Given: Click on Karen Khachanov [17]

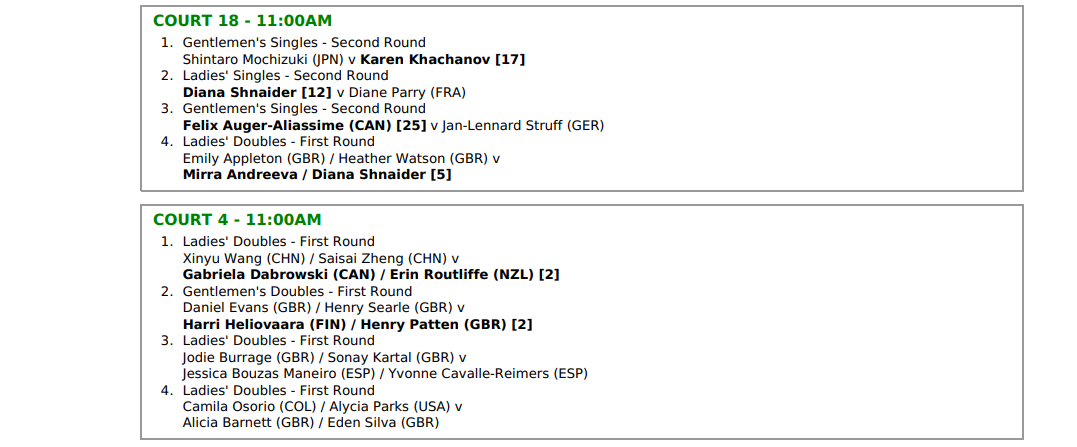Looking at the screenshot, I should tap(442, 59).
